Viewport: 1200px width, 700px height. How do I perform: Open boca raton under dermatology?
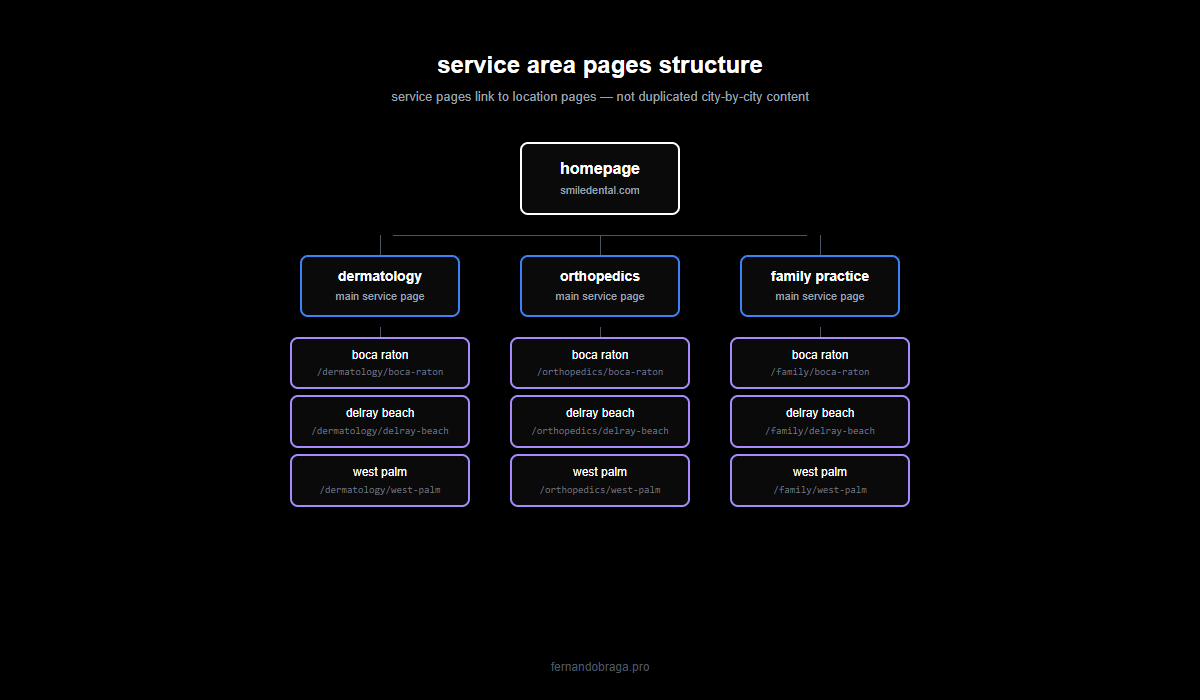tap(380, 363)
